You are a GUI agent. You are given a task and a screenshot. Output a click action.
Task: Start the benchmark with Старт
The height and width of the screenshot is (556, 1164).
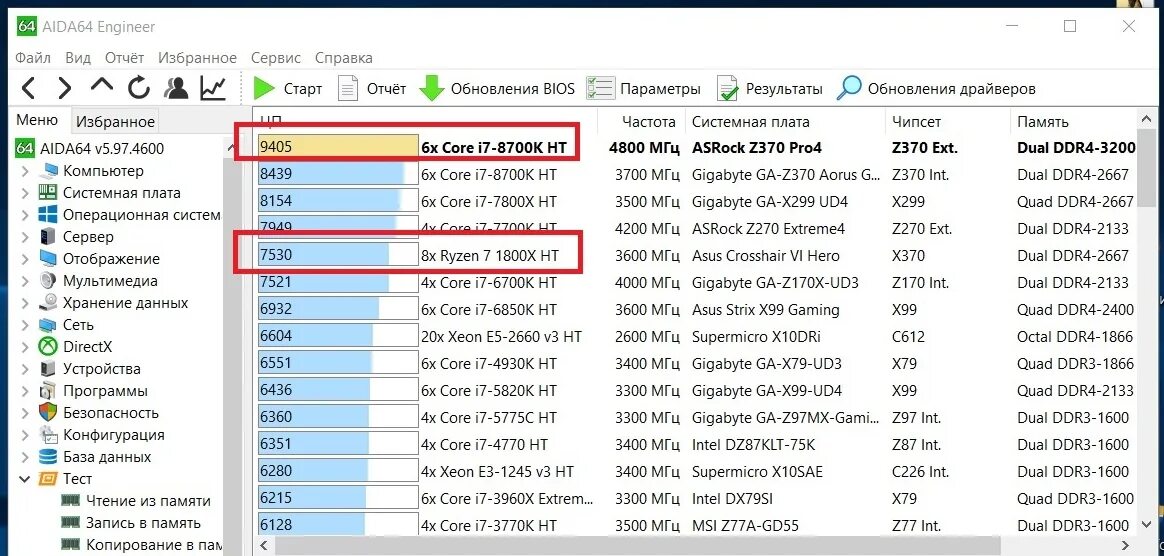[x=288, y=88]
